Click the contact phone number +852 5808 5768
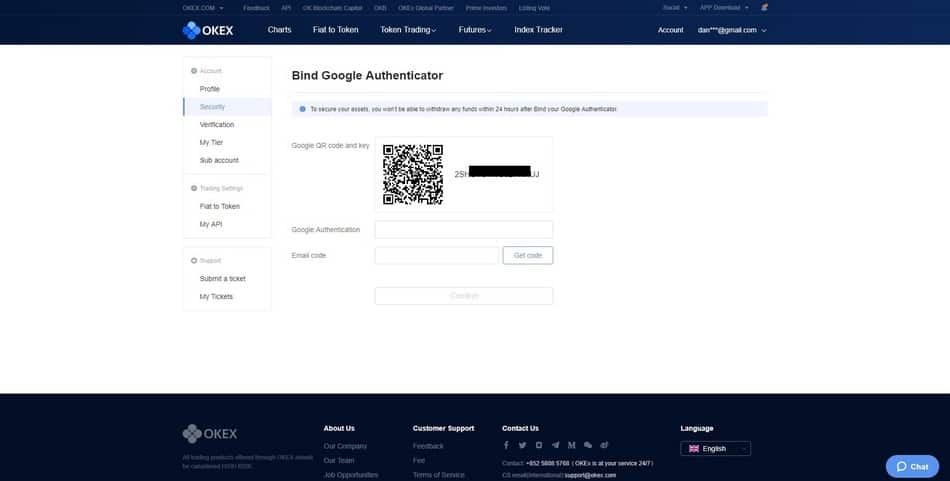Image resolution: width=950 pixels, height=481 pixels. [x=548, y=463]
